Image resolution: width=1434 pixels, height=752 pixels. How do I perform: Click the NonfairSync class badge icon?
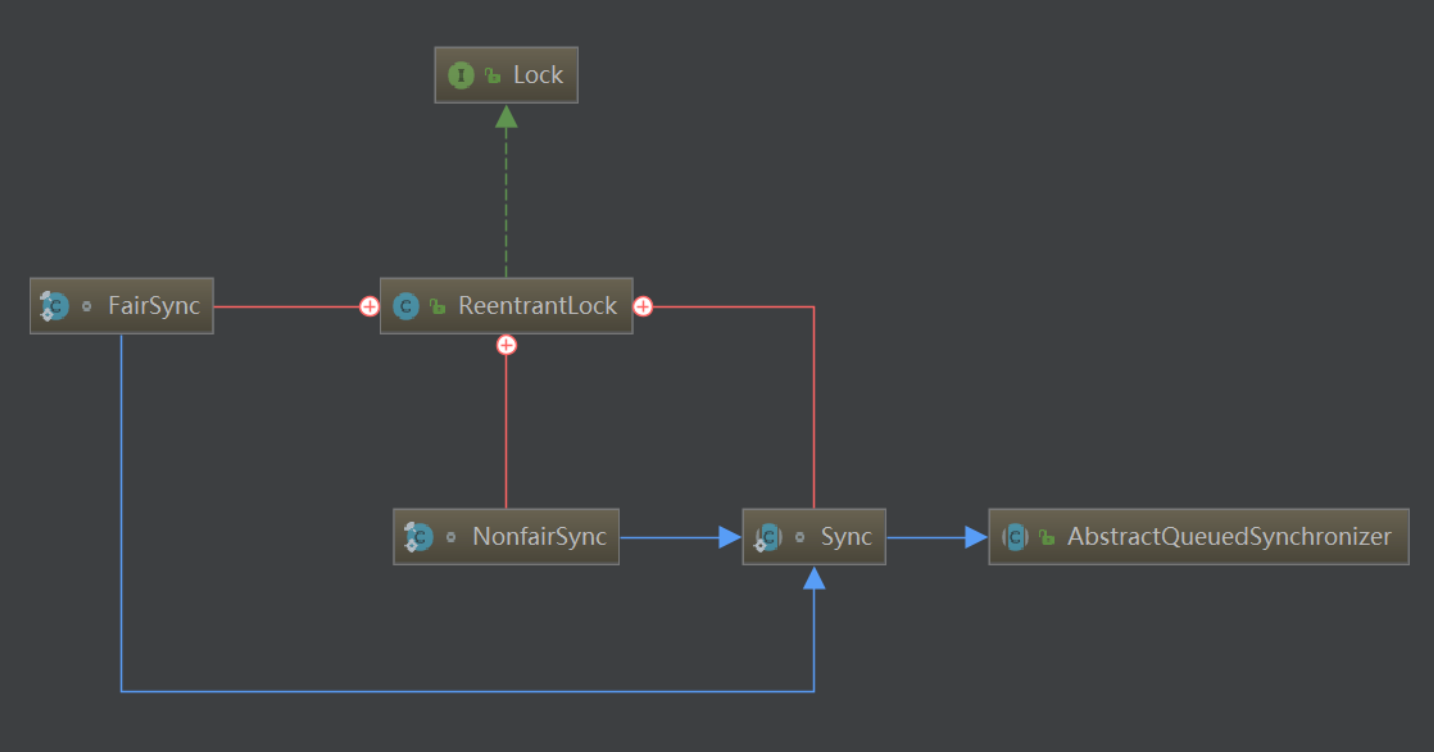coord(418,536)
